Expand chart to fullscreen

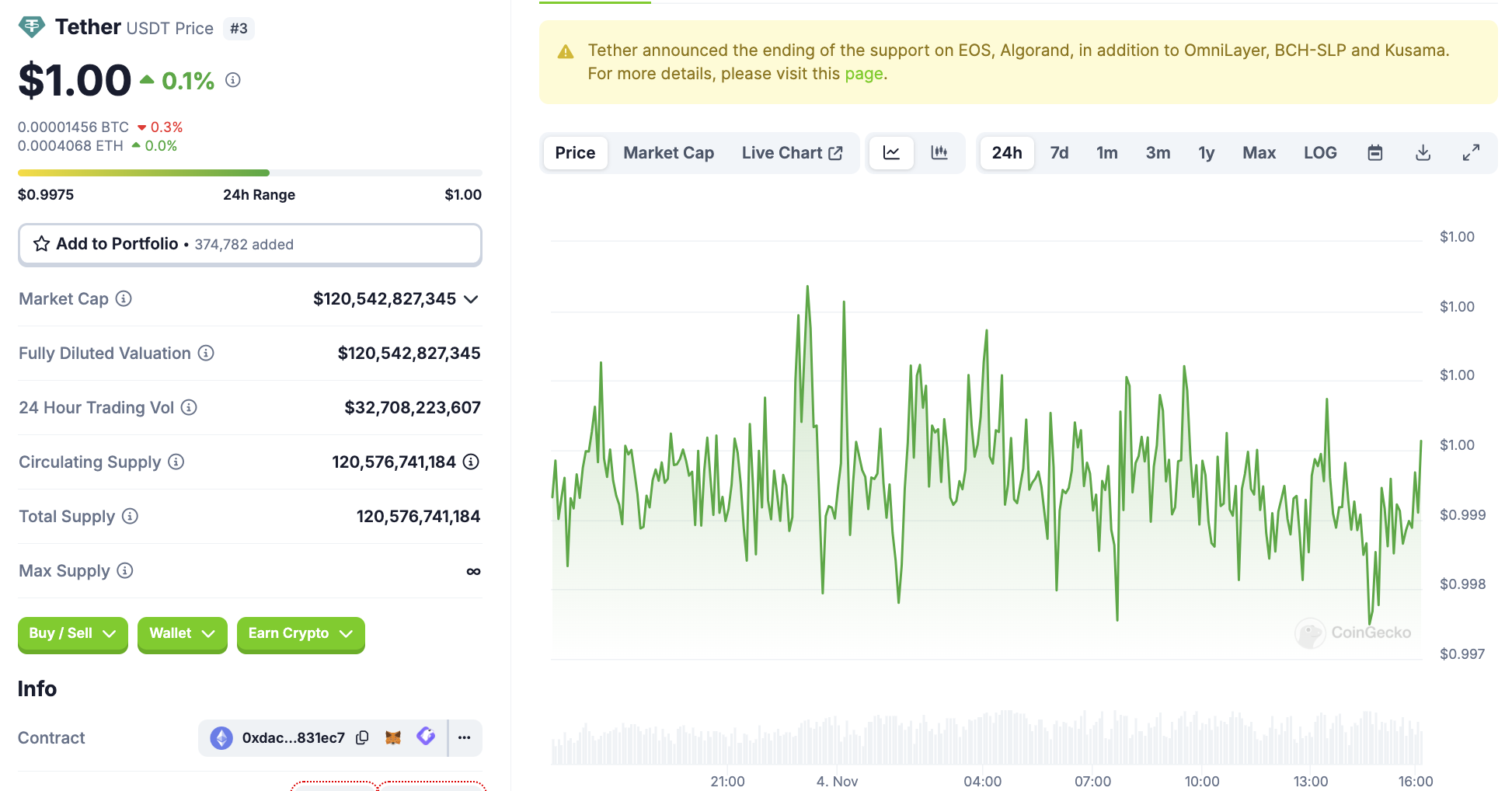coord(1470,153)
